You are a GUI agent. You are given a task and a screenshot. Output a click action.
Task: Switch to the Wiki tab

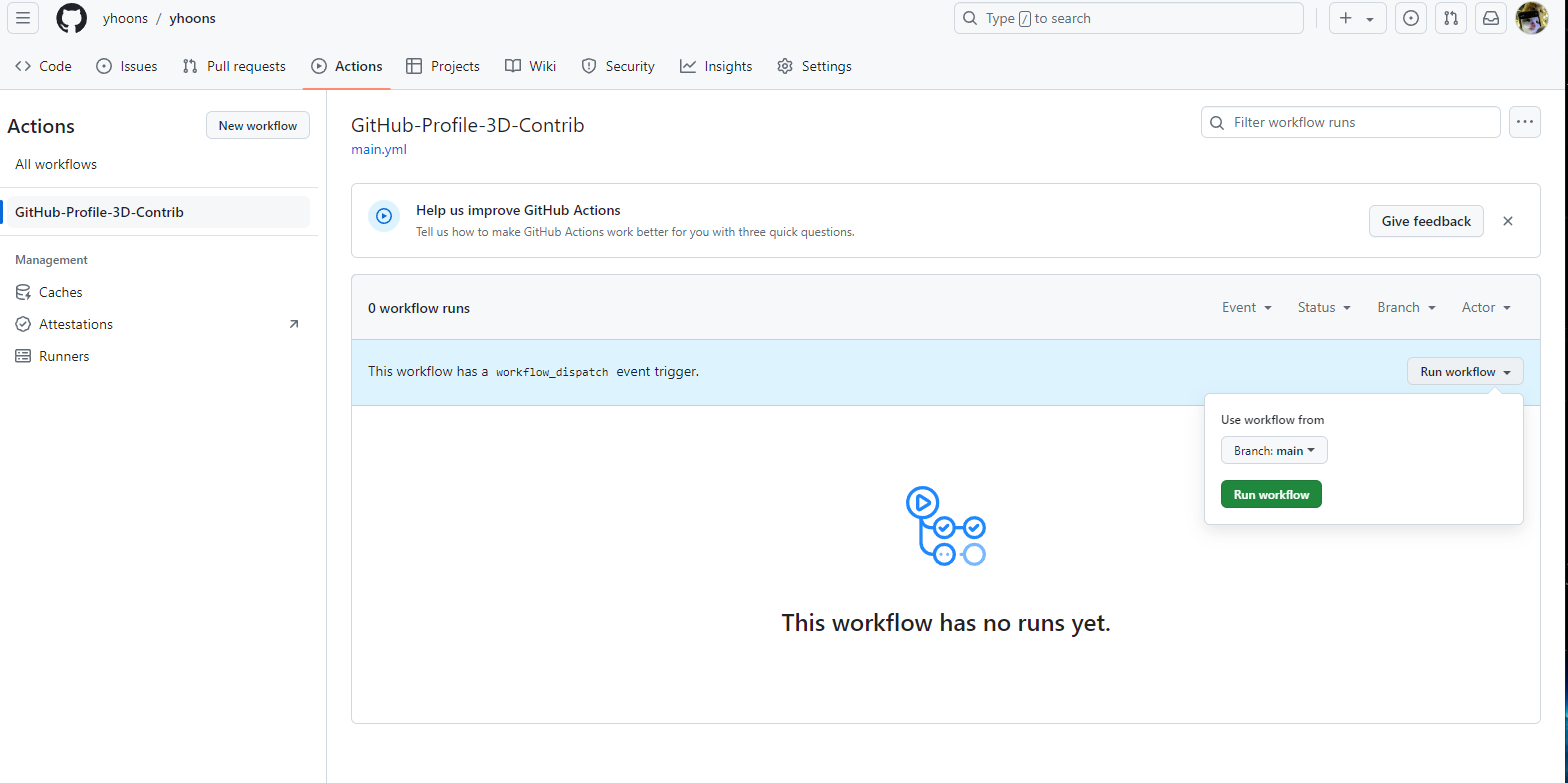pos(531,66)
